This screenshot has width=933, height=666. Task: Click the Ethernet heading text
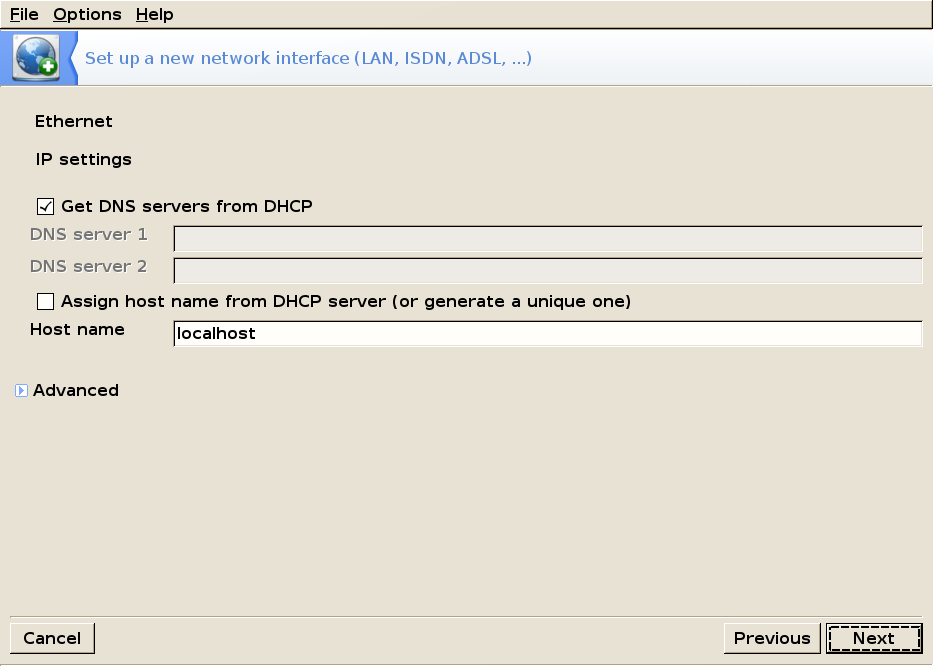[x=74, y=121]
